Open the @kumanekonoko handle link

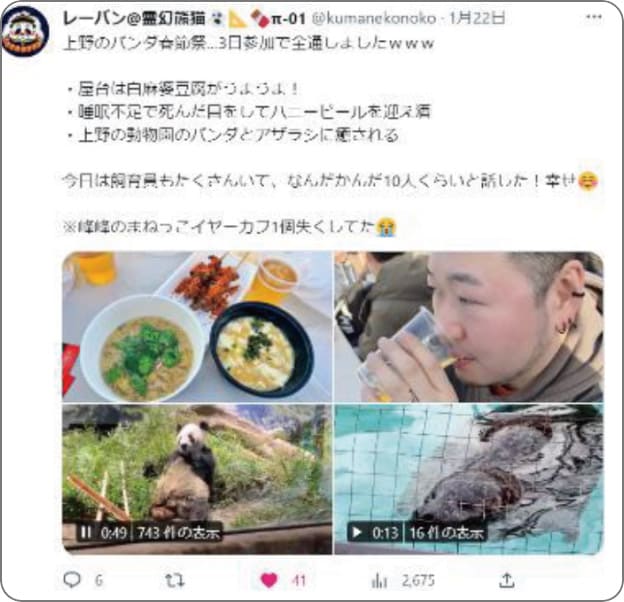click(373, 18)
